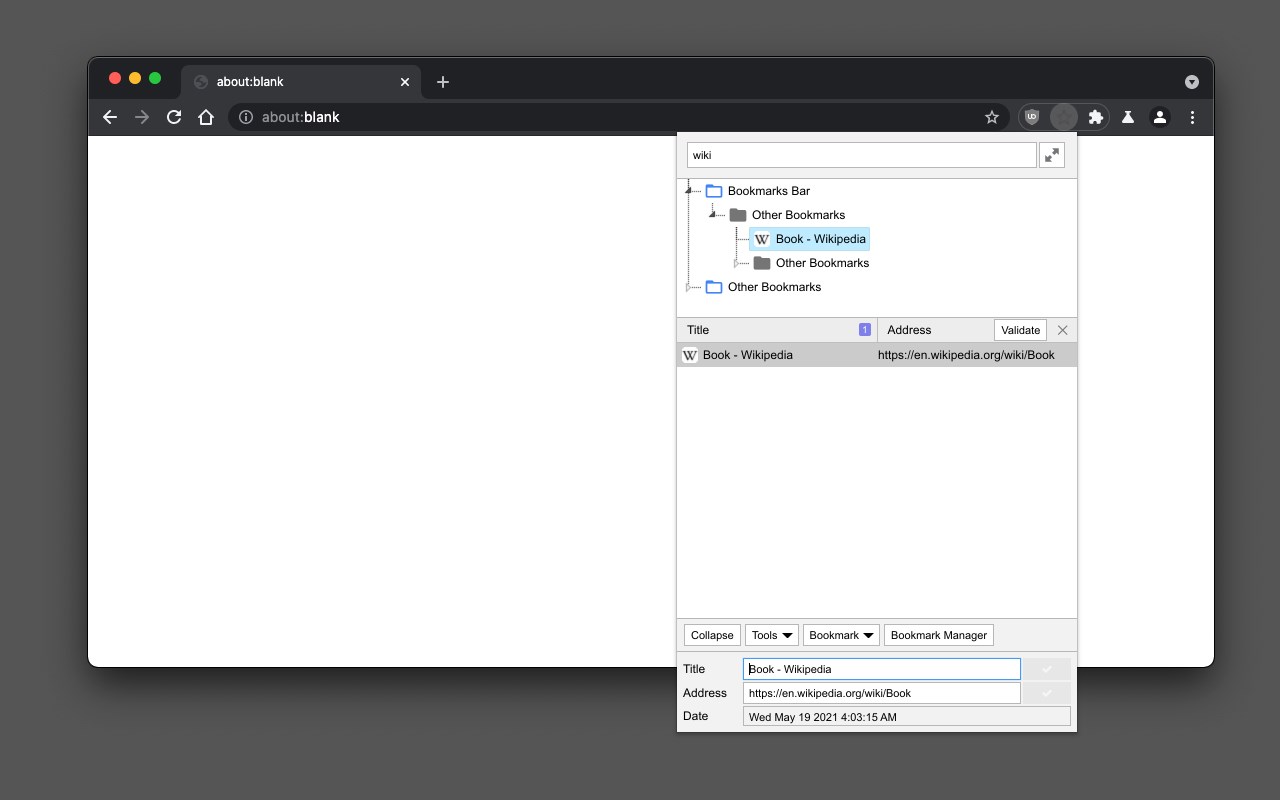
Task: Click the Wikipedia favicon in the tree
Action: (762, 239)
